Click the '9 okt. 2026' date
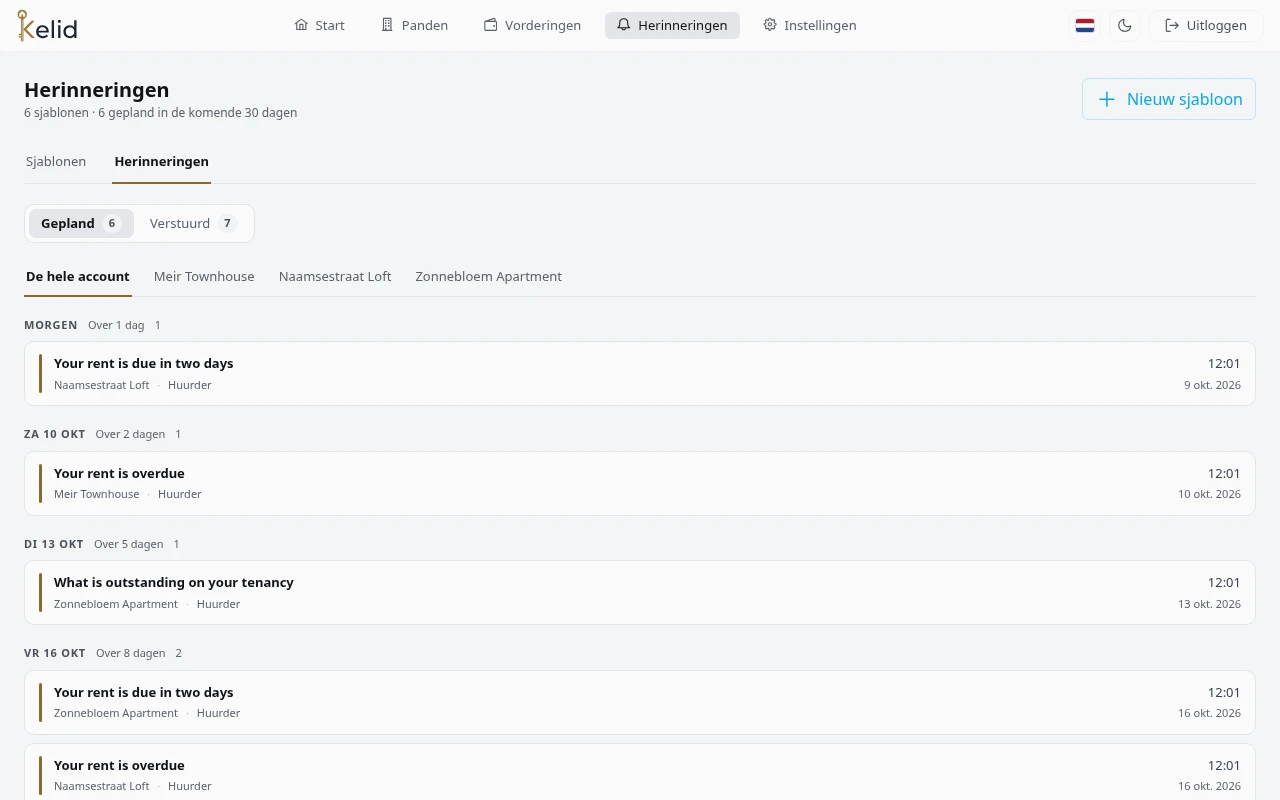Image resolution: width=1280 pixels, height=800 pixels. (x=1212, y=386)
